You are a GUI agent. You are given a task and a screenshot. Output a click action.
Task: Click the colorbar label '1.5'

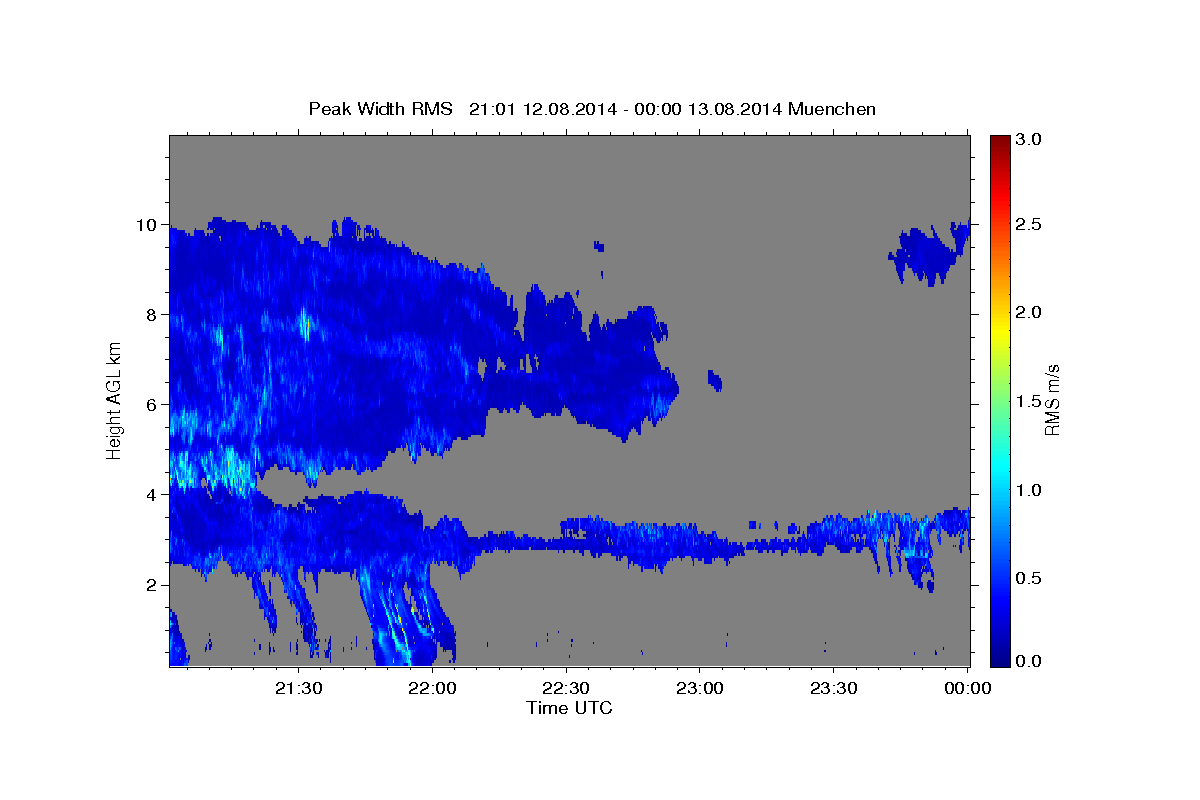[x=1029, y=402]
